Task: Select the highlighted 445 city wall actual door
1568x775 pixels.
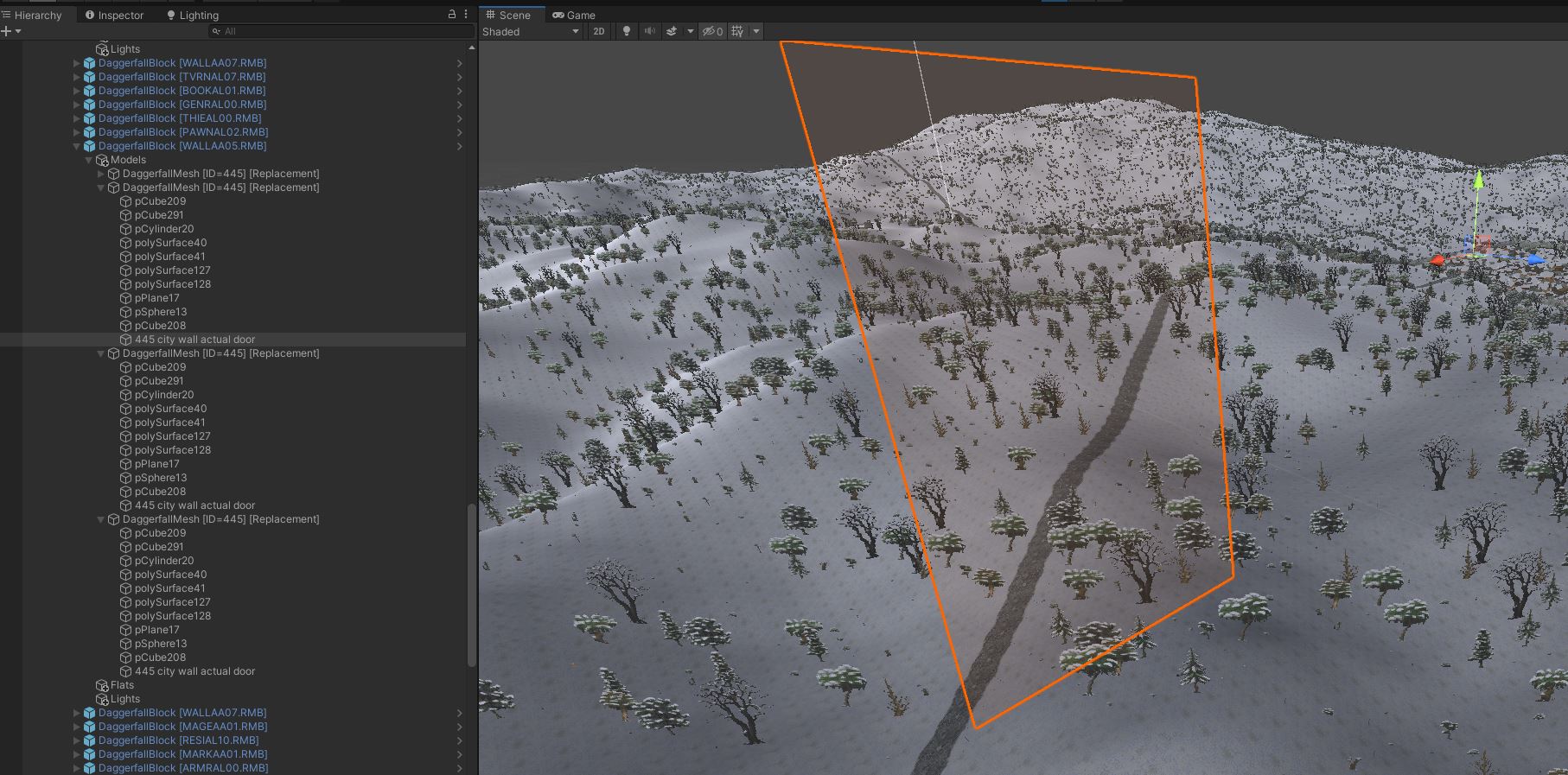Action: click(194, 340)
